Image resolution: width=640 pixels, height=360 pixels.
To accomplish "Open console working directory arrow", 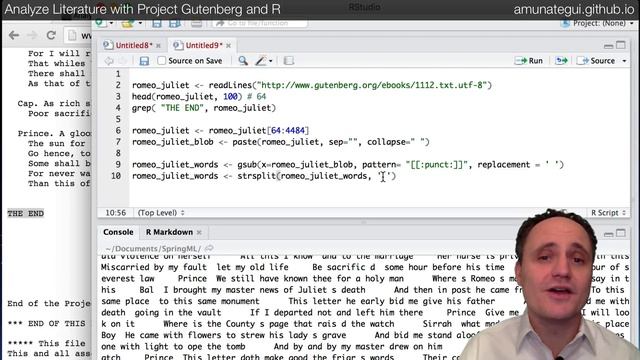I will 209,248.
